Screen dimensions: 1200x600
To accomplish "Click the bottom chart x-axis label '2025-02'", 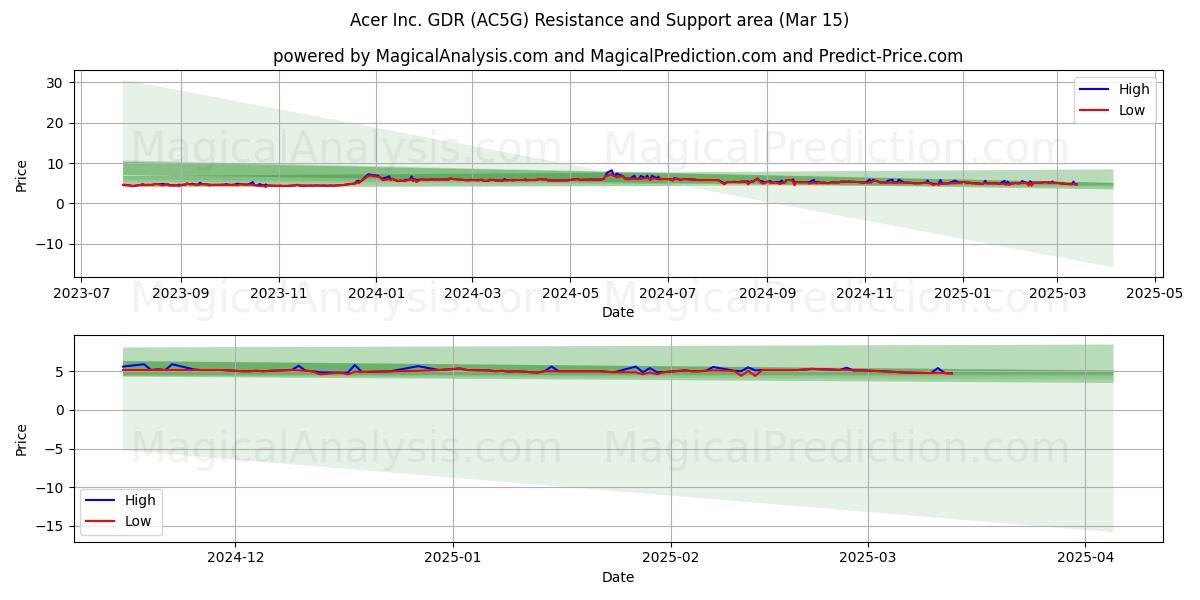I will pyautogui.click(x=671, y=559).
